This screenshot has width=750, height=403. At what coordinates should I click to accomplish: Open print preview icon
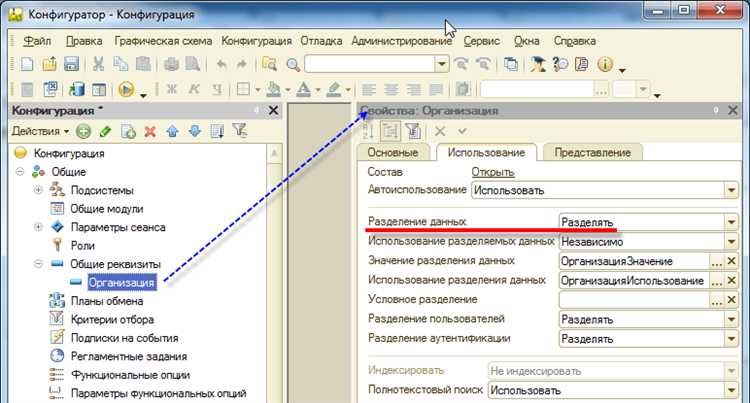tap(192, 64)
